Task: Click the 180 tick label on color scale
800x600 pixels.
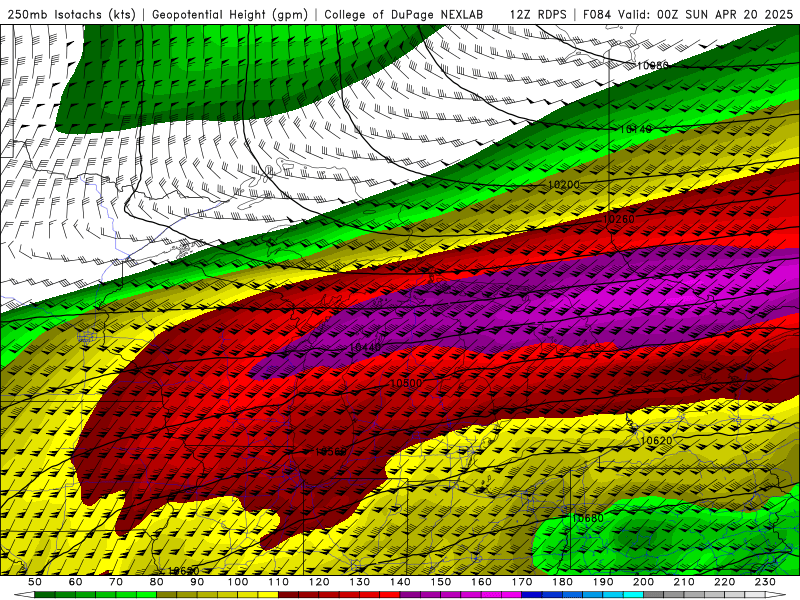Action: pos(562,582)
